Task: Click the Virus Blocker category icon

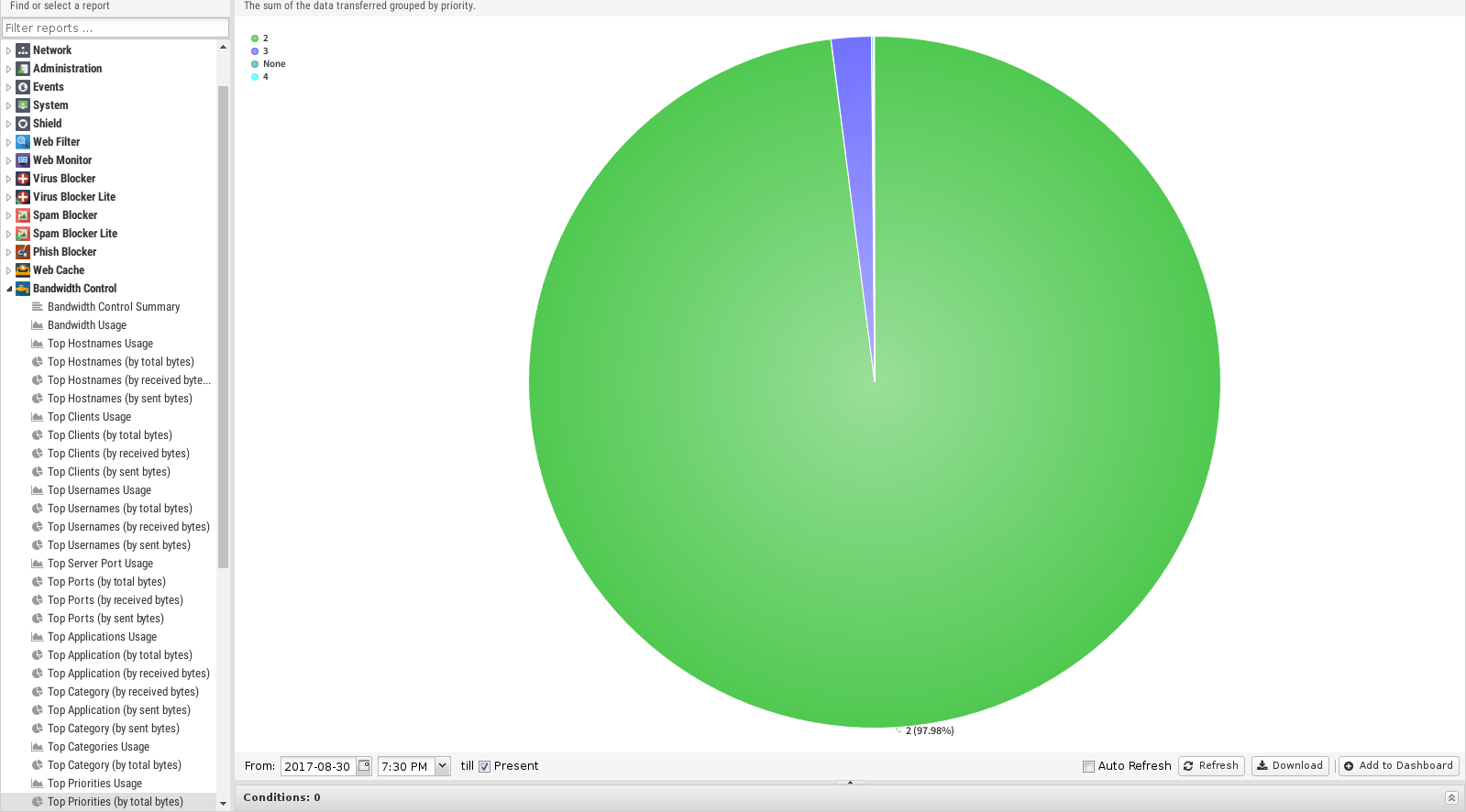Action: (23, 179)
